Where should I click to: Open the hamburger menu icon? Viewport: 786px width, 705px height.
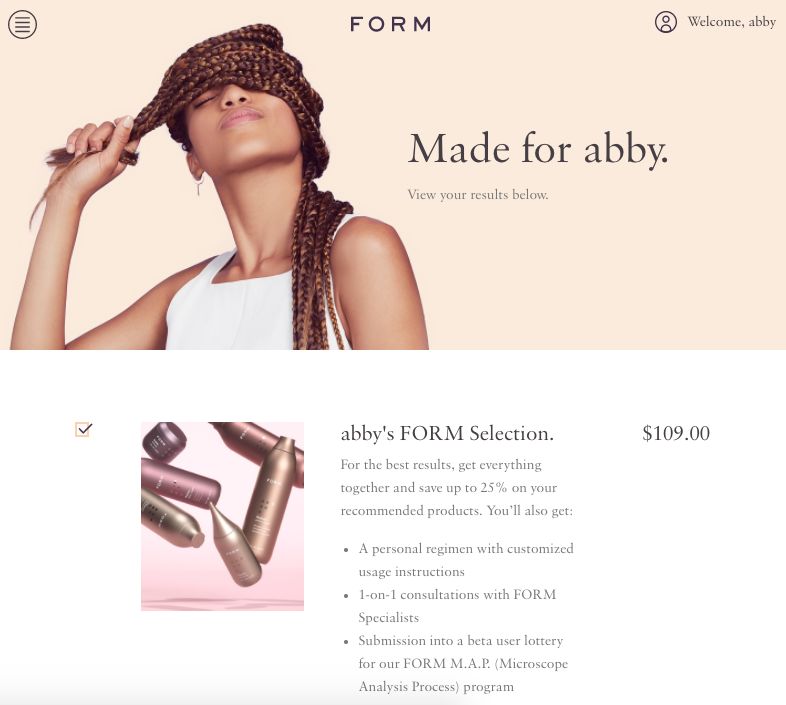(x=22, y=24)
